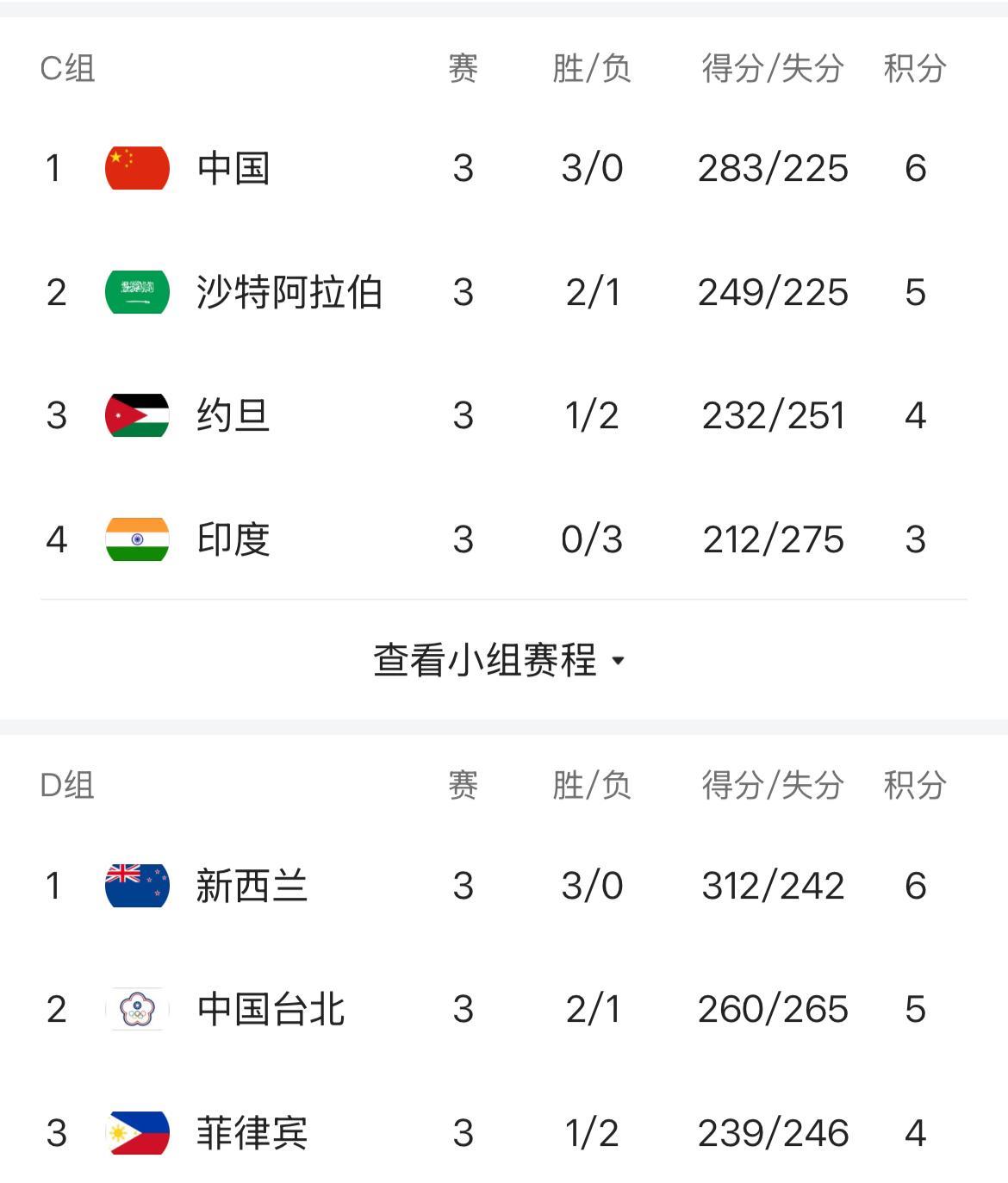Select team name 菲律宾

[252, 1133]
